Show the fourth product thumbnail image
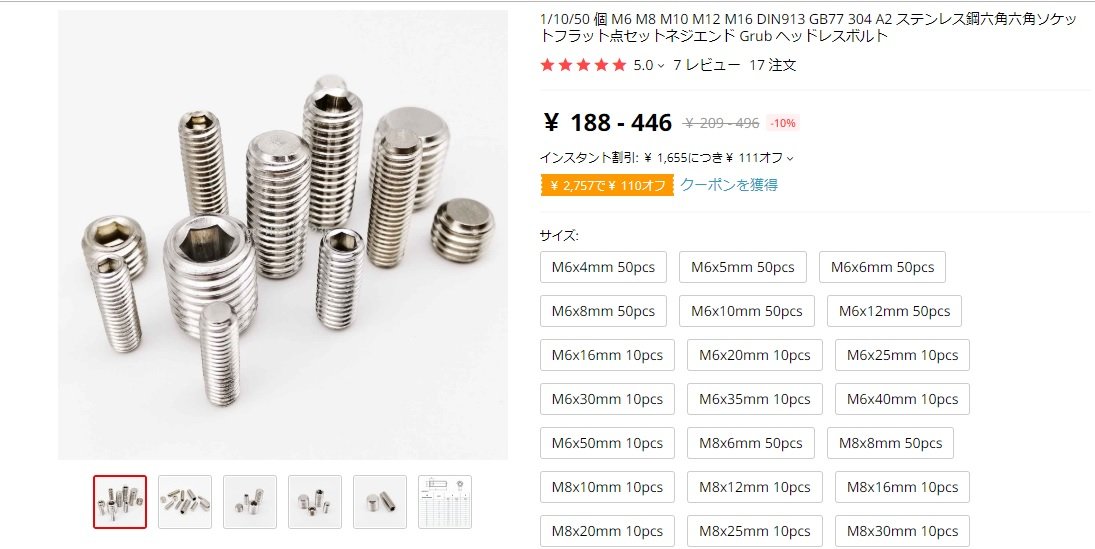The image size is (1095, 549). click(x=315, y=502)
